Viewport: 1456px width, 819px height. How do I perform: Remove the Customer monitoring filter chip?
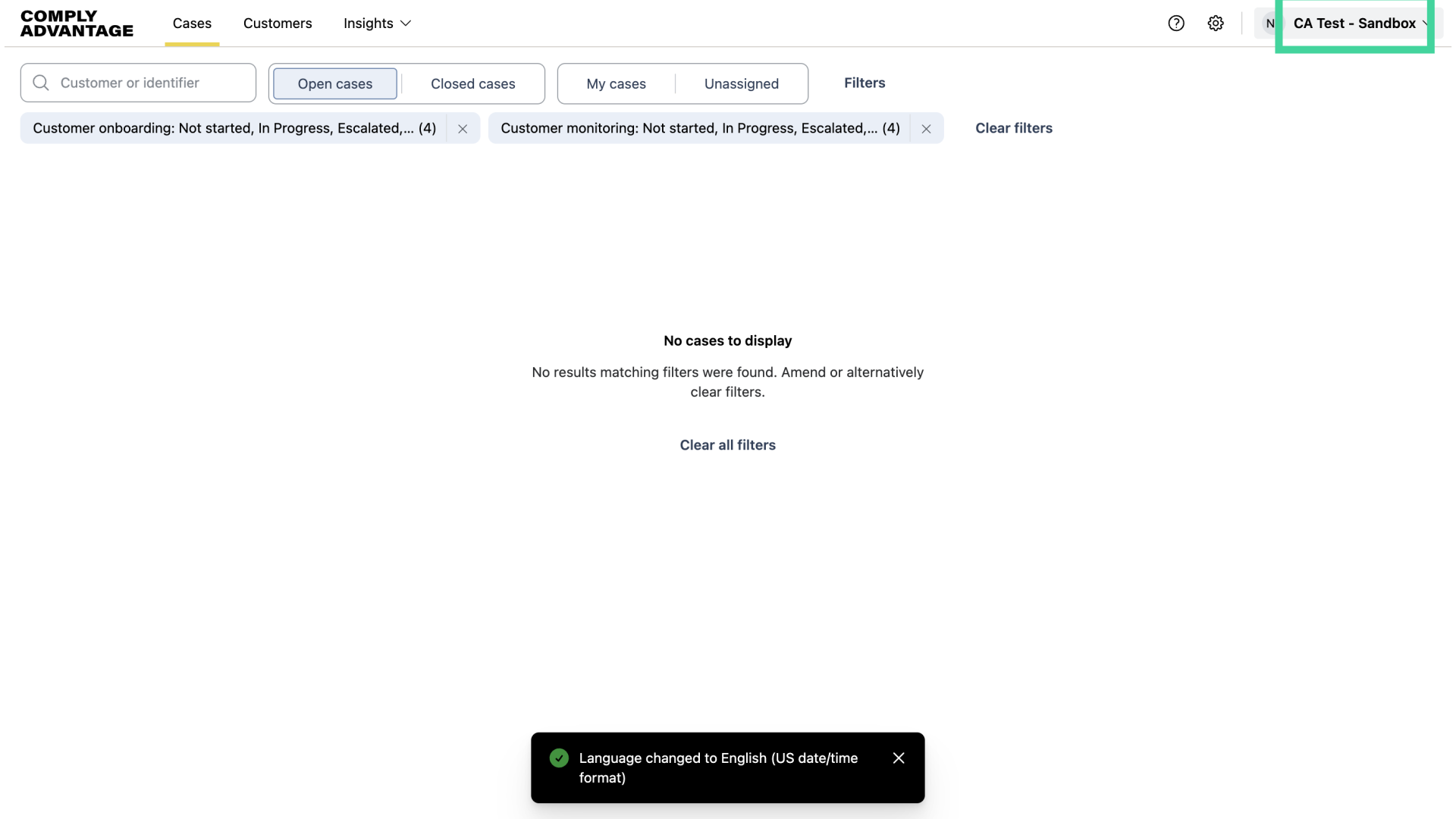coord(926,129)
